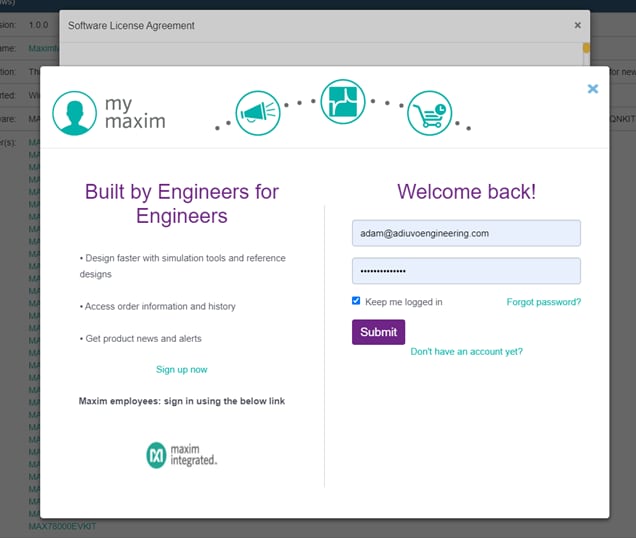Click the email address input field
Image resolution: width=636 pixels, height=538 pixels.
(x=466, y=233)
